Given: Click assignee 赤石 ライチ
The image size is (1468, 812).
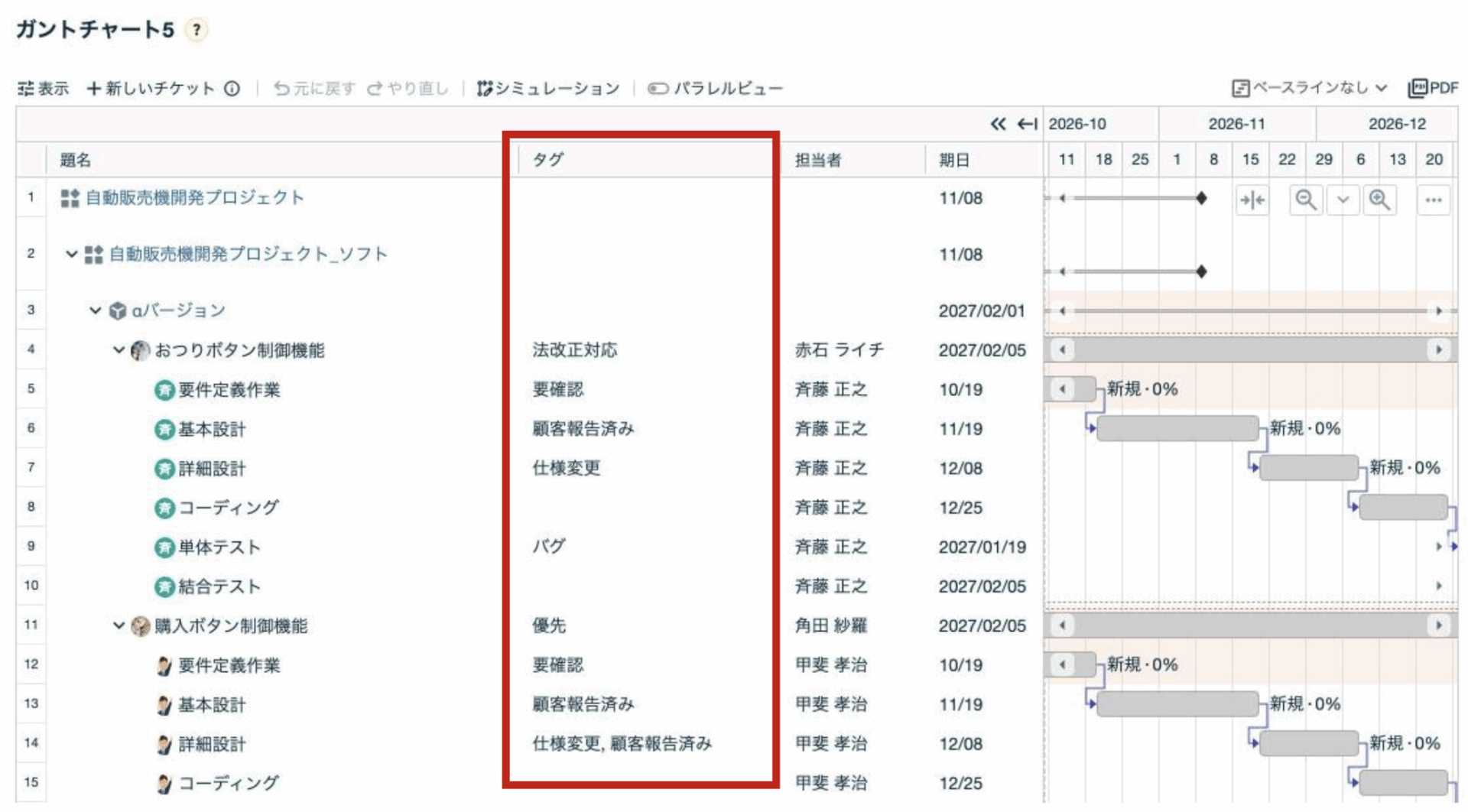Looking at the screenshot, I should [x=839, y=350].
